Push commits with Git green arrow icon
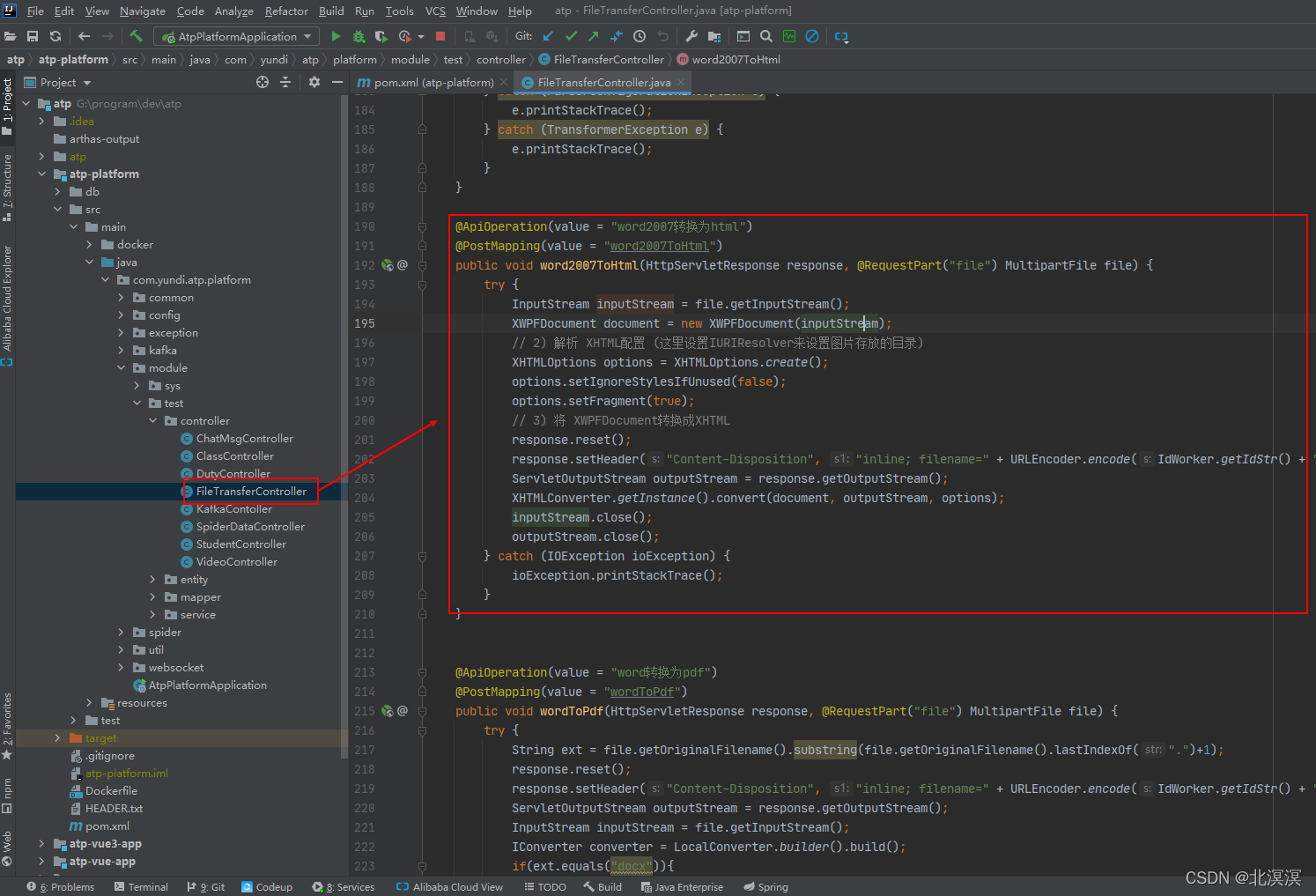 (x=594, y=36)
